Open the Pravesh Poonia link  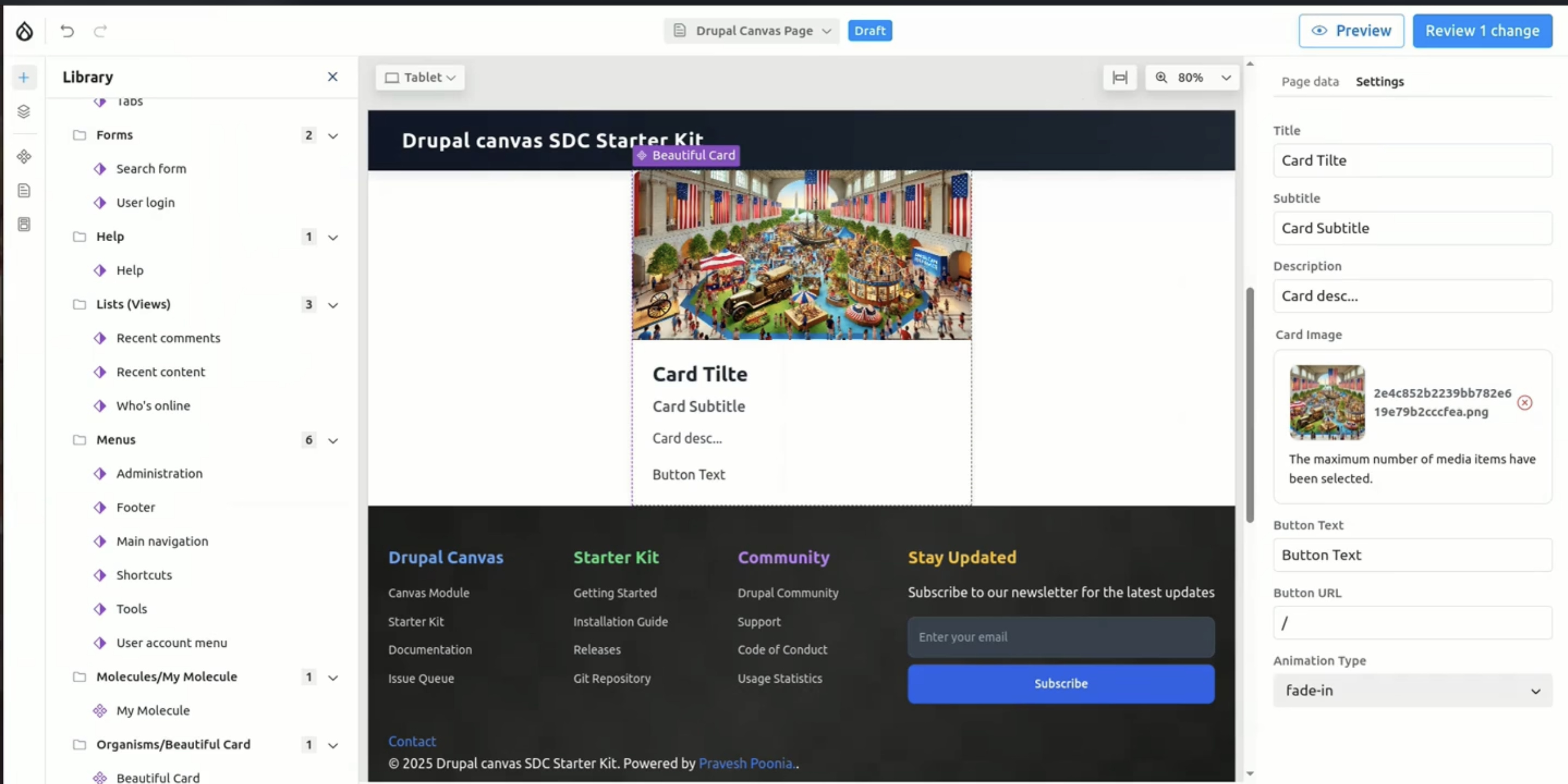point(745,763)
